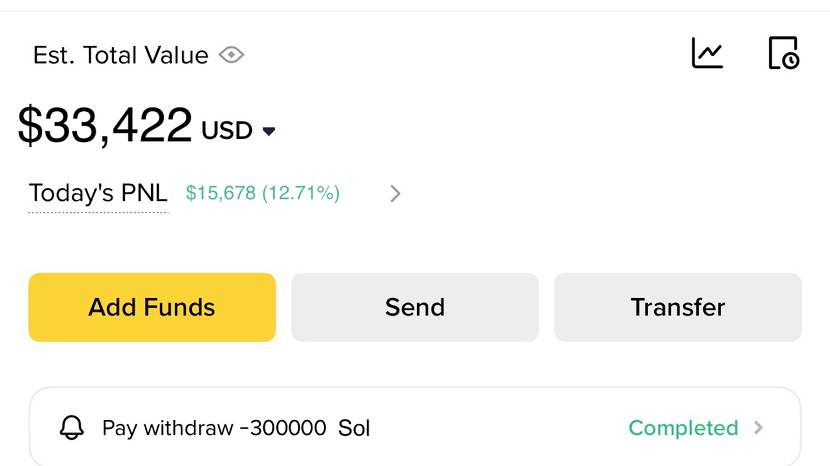This screenshot has width=830, height=466.
Task: Hide the estimated total value with eye icon
Action: [231, 55]
